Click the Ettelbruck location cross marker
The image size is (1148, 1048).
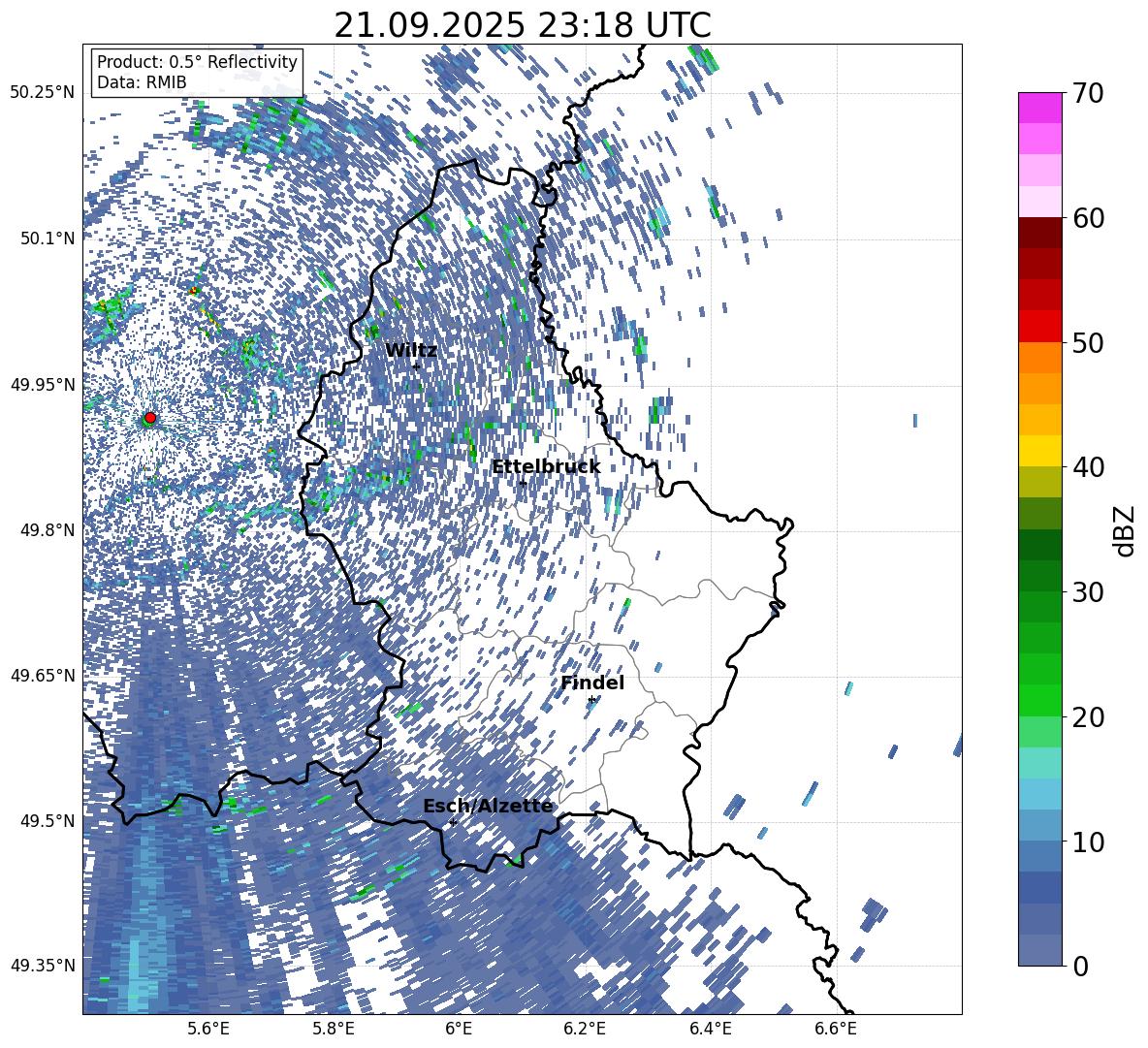click(x=523, y=483)
